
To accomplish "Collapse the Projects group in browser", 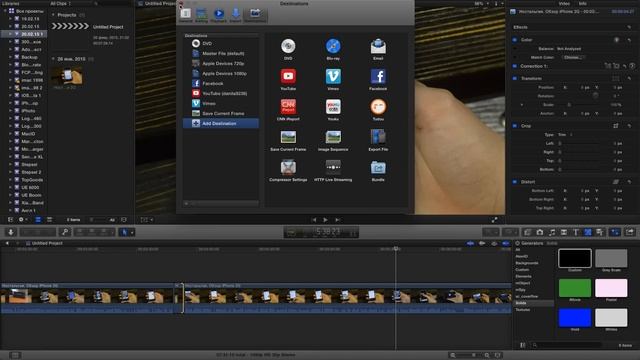I will click(53, 15).
